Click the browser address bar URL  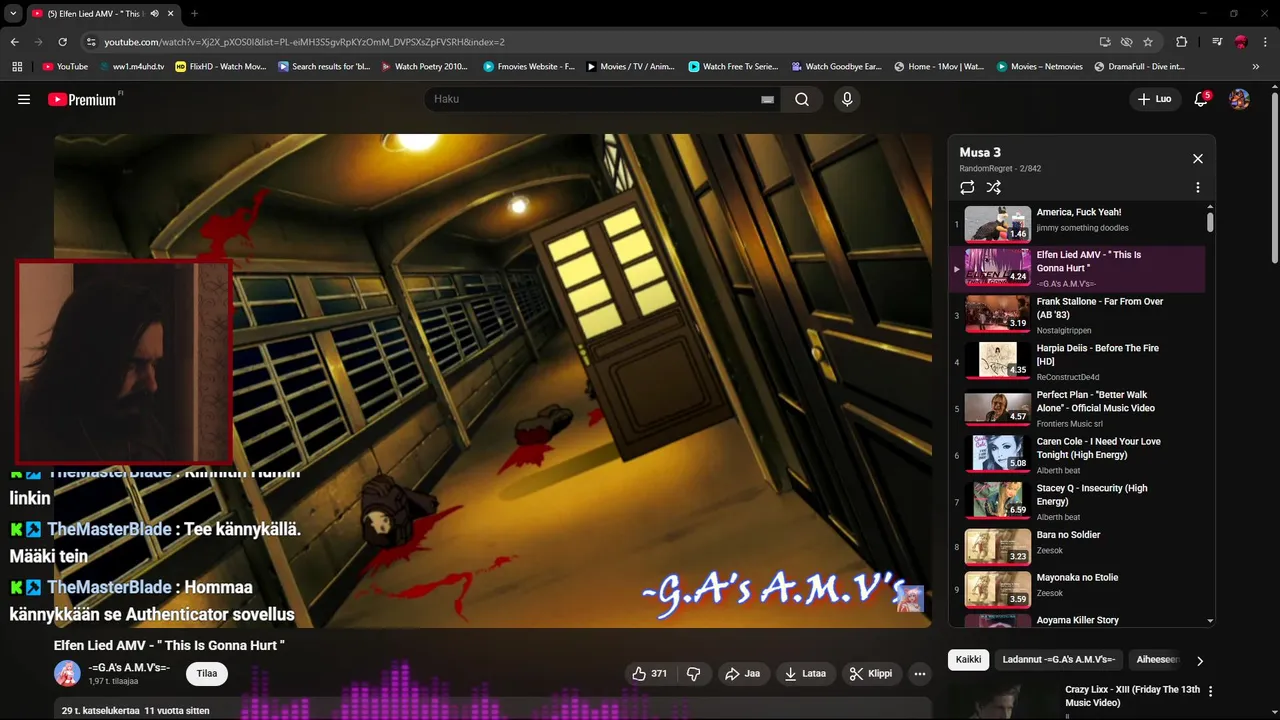pyautogui.click(x=304, y=42)
